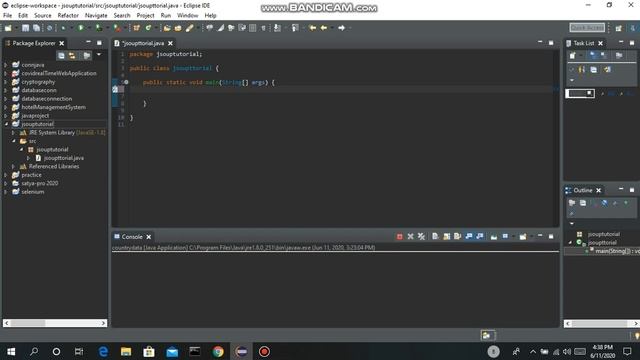Viewport: 640px width, 360px height.
Task: Open a new Console view
Action: click(x=523, y=236)
